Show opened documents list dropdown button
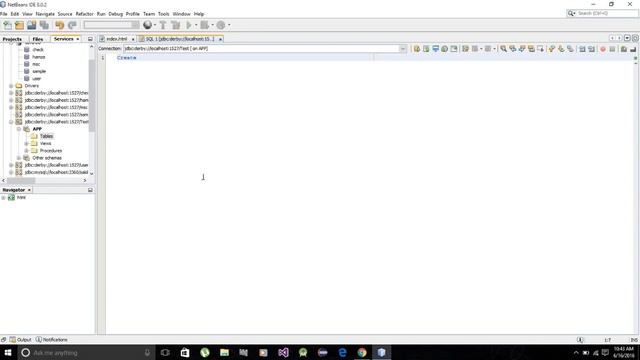Viewport: 640px width, 360px height. (627, 38)
